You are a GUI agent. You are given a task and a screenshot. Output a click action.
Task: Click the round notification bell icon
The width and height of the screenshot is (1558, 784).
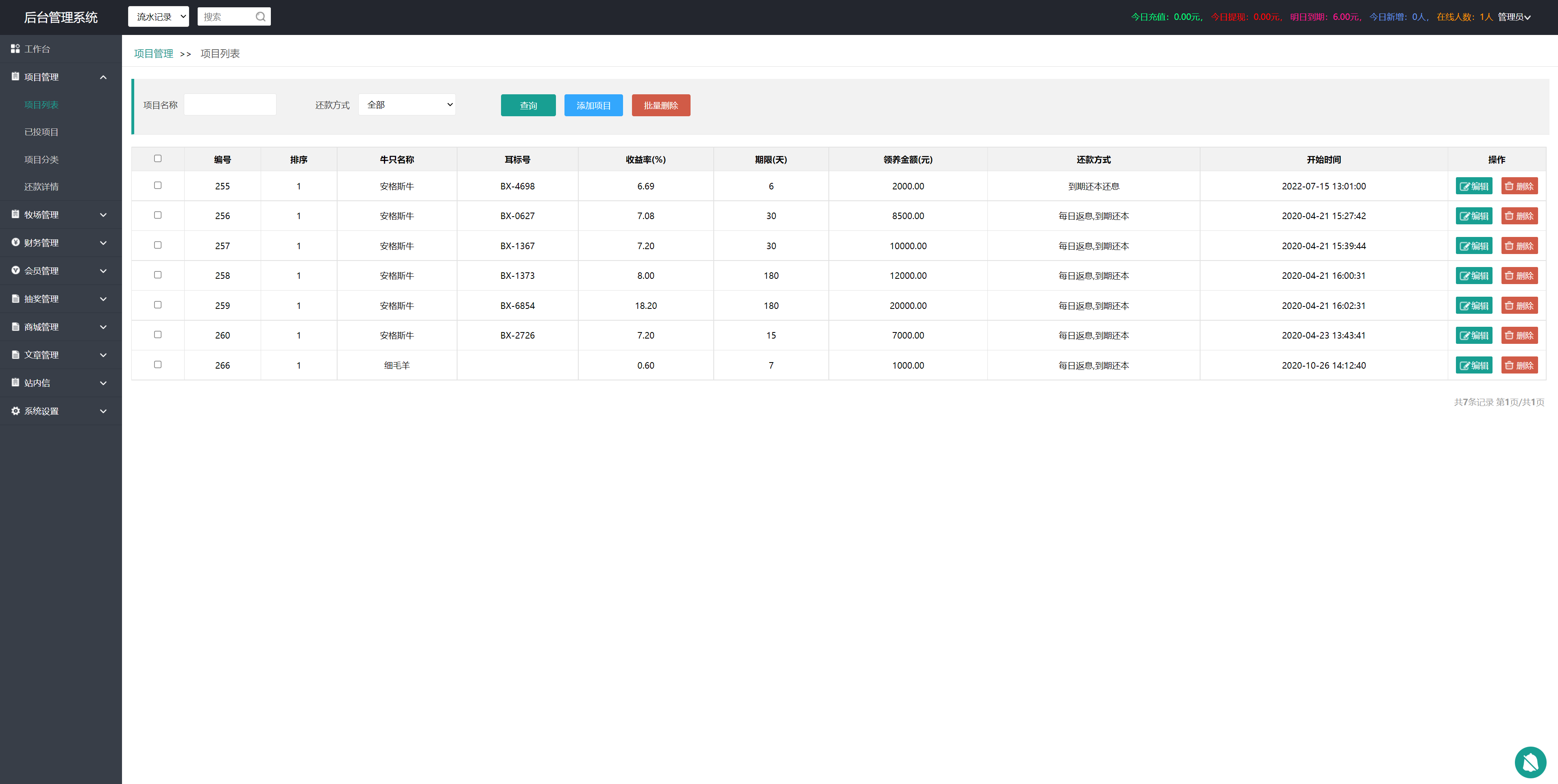tap(1530, 762)
